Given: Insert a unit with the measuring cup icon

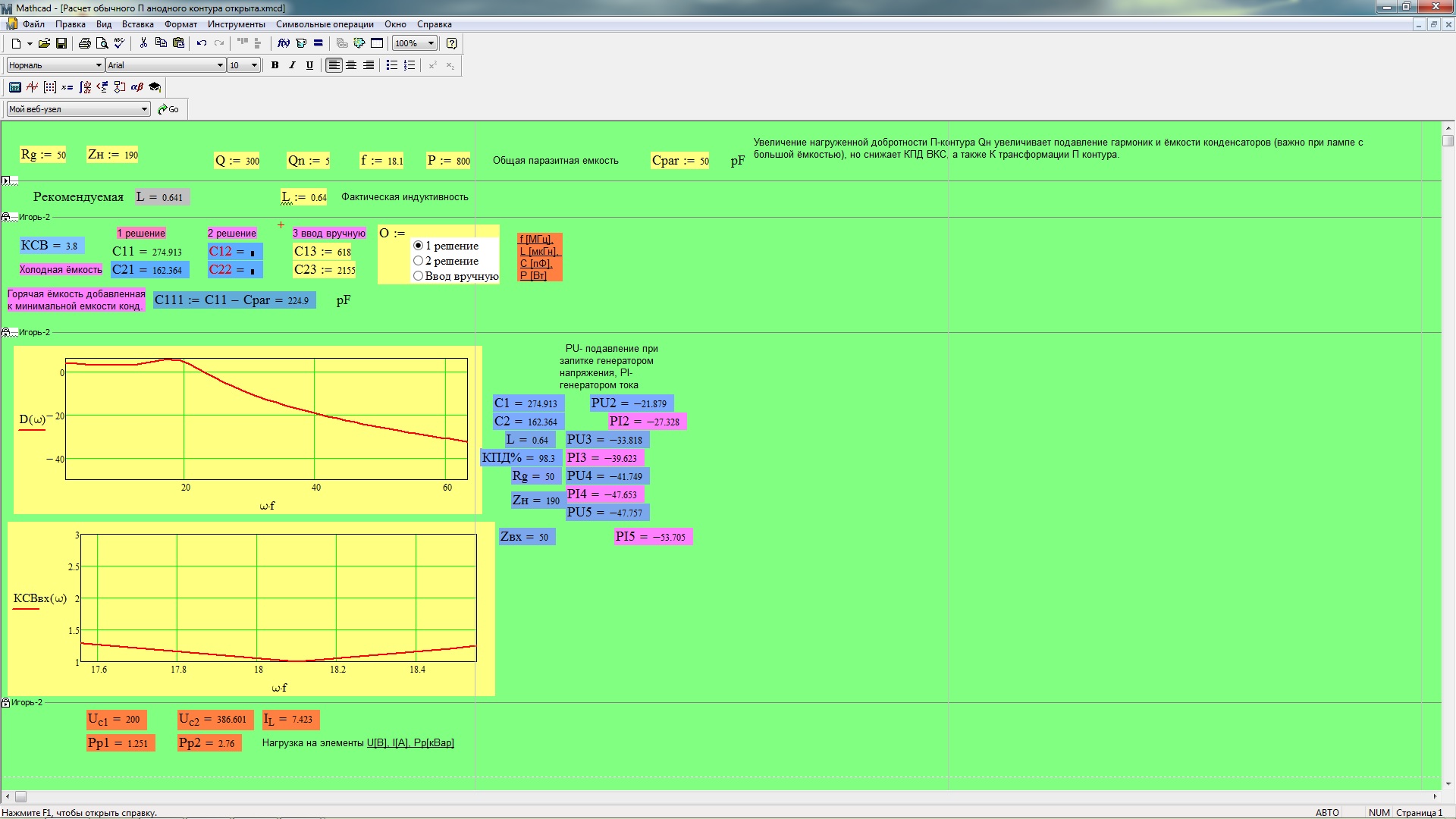Looking at the screenshot, I should point(301,43).
